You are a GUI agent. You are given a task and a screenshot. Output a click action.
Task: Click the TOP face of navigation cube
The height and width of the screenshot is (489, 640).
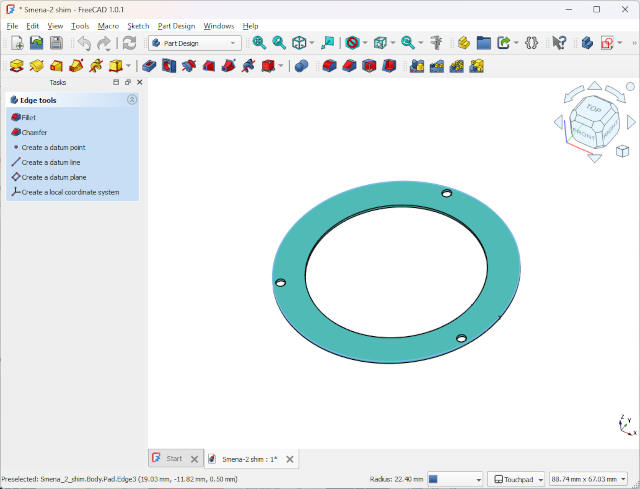(594, 108)
